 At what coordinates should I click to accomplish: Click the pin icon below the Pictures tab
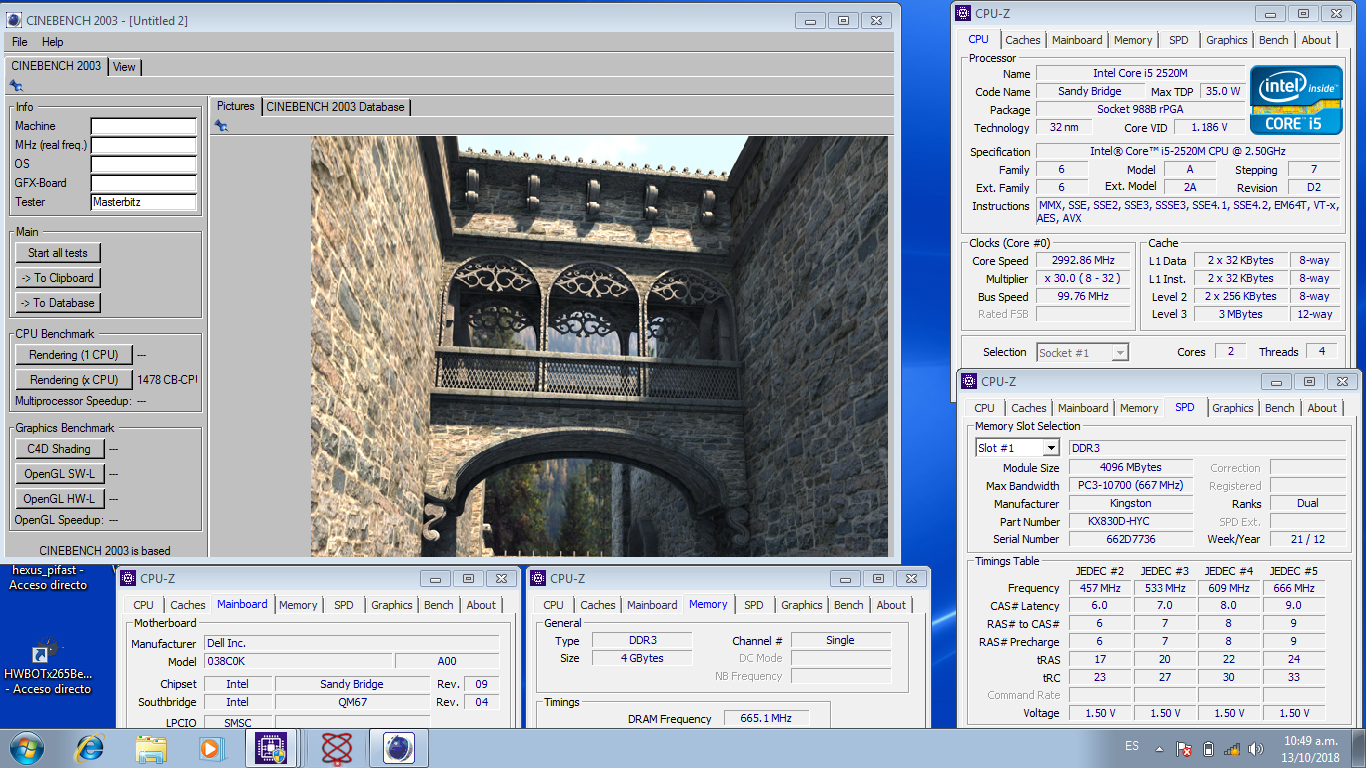(x=221, y=125)
